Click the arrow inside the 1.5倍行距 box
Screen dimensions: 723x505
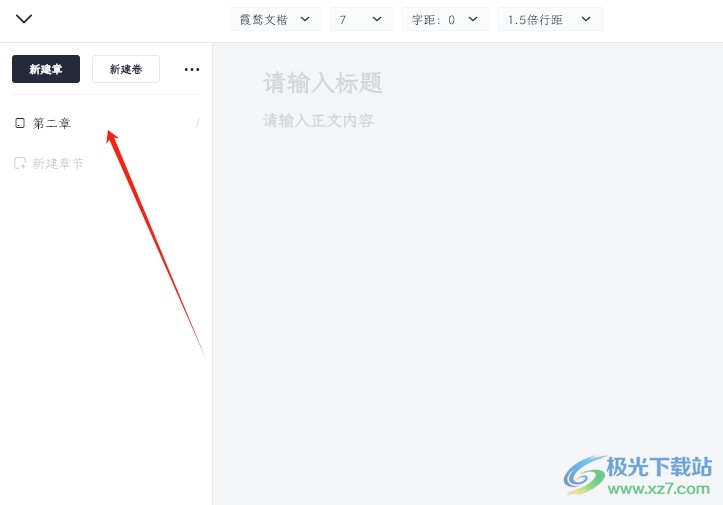click(586, 19)
